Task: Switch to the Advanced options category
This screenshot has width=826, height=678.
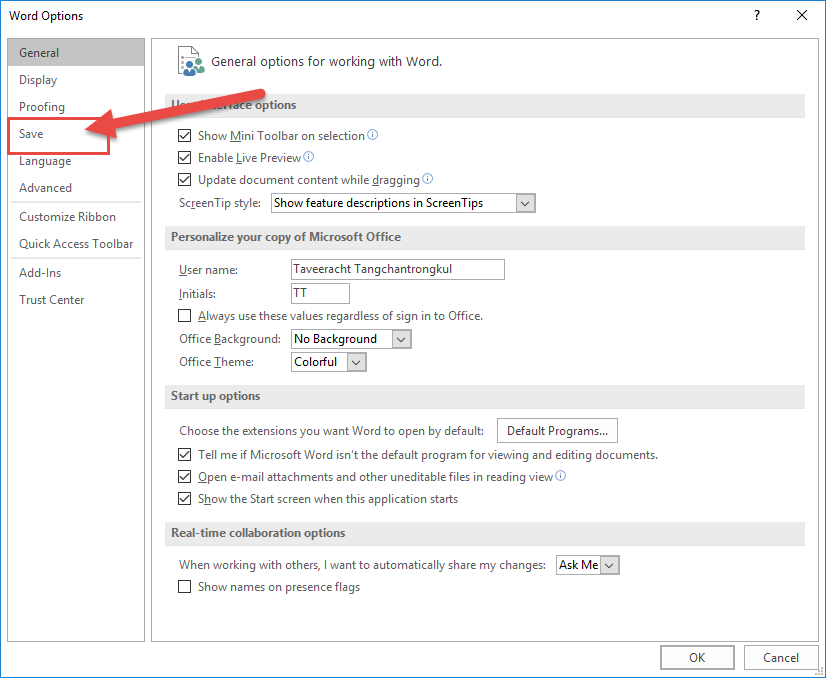Action: click(x=45, y=188)
